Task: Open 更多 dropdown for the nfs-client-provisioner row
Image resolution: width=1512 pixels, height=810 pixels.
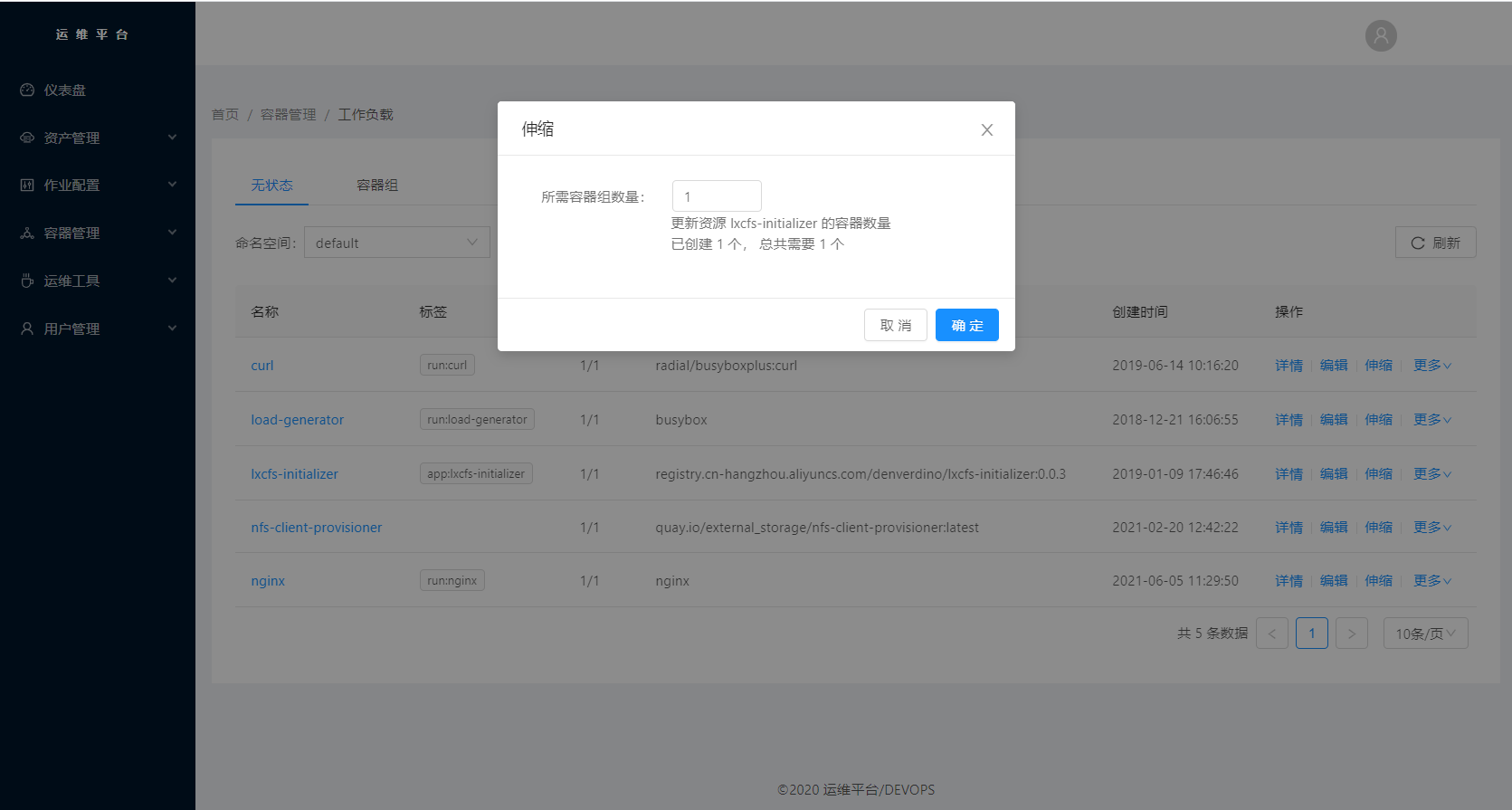Action: (x=1432, y=528)
